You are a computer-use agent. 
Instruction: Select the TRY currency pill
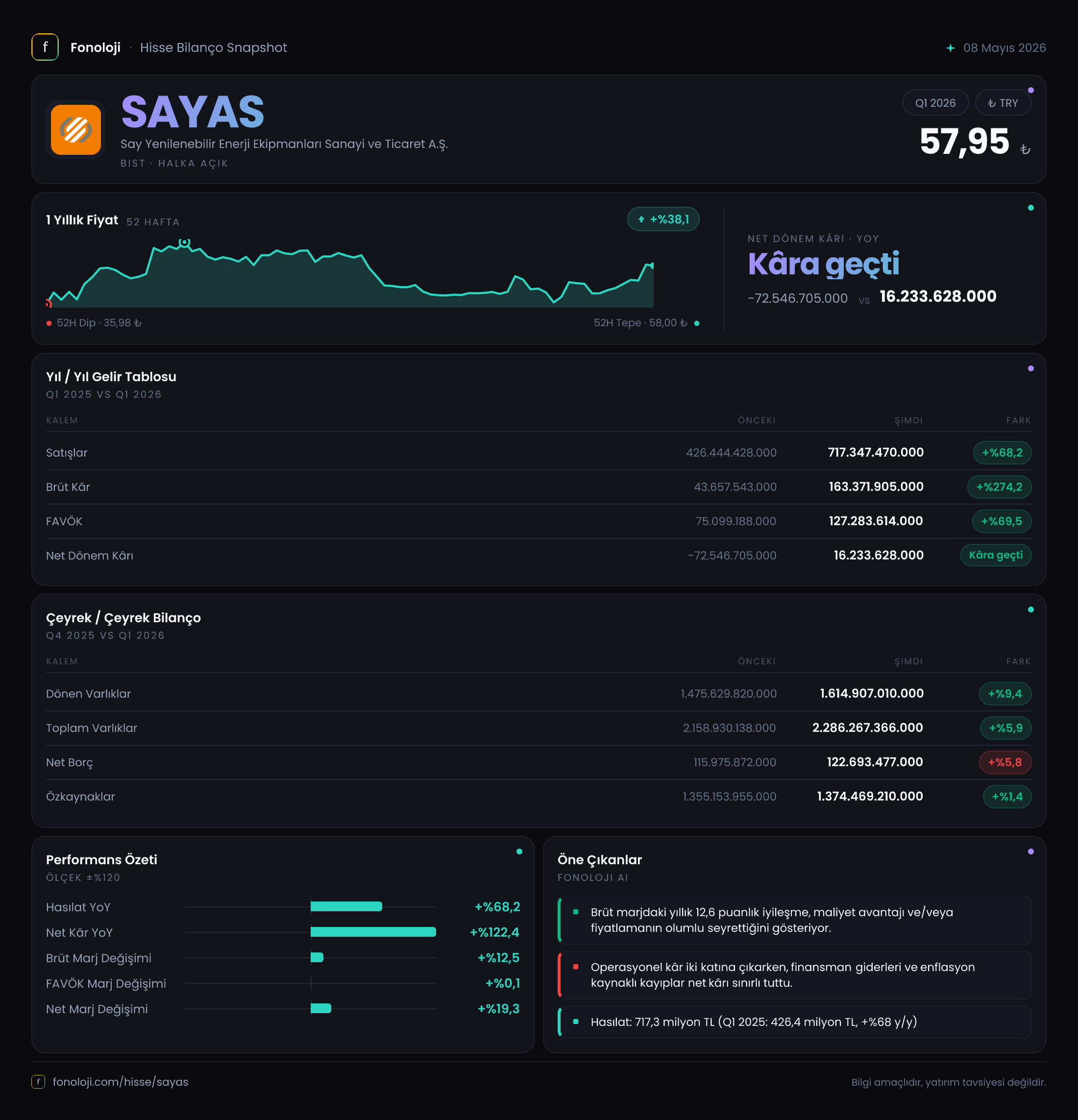1003,103
